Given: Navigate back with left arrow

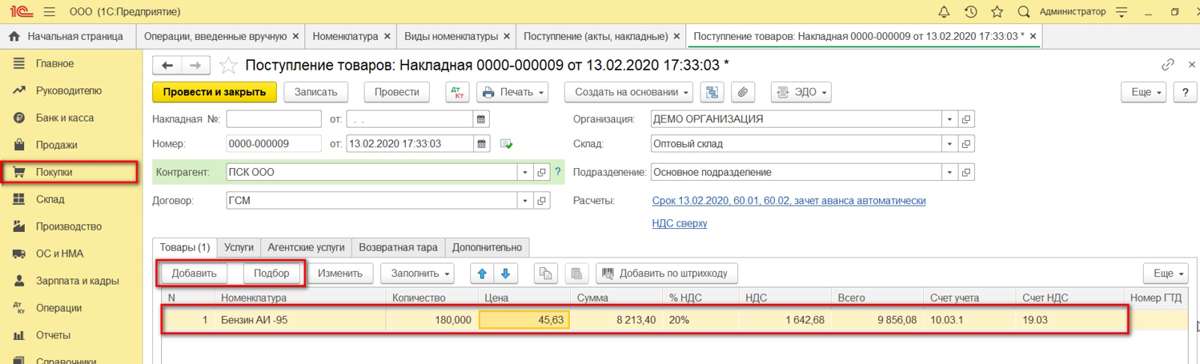Looking at the screenshot, I should coord(167,65).
